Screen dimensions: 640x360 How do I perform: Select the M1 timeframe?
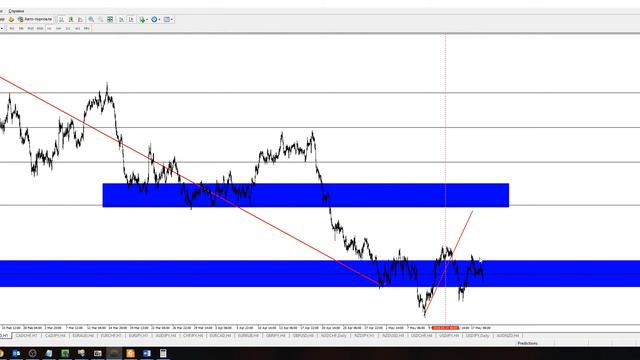(x=12, y=29)
